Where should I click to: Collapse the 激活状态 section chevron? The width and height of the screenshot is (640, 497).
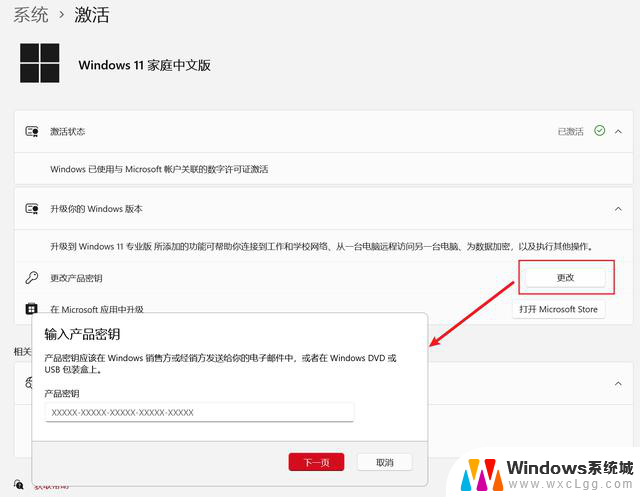pos(618,131)
